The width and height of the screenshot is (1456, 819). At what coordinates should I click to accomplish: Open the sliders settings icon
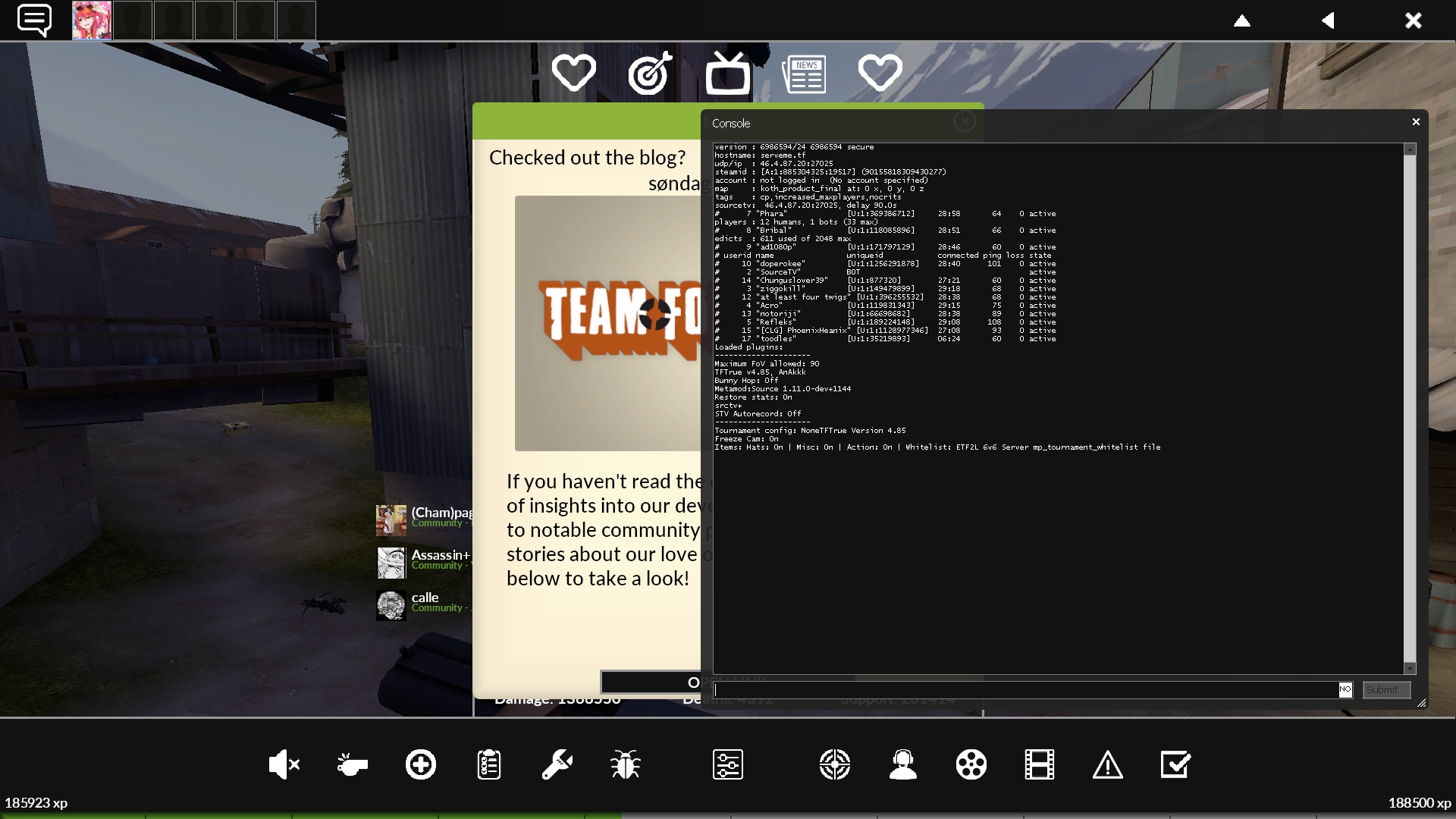coord(728,764)
